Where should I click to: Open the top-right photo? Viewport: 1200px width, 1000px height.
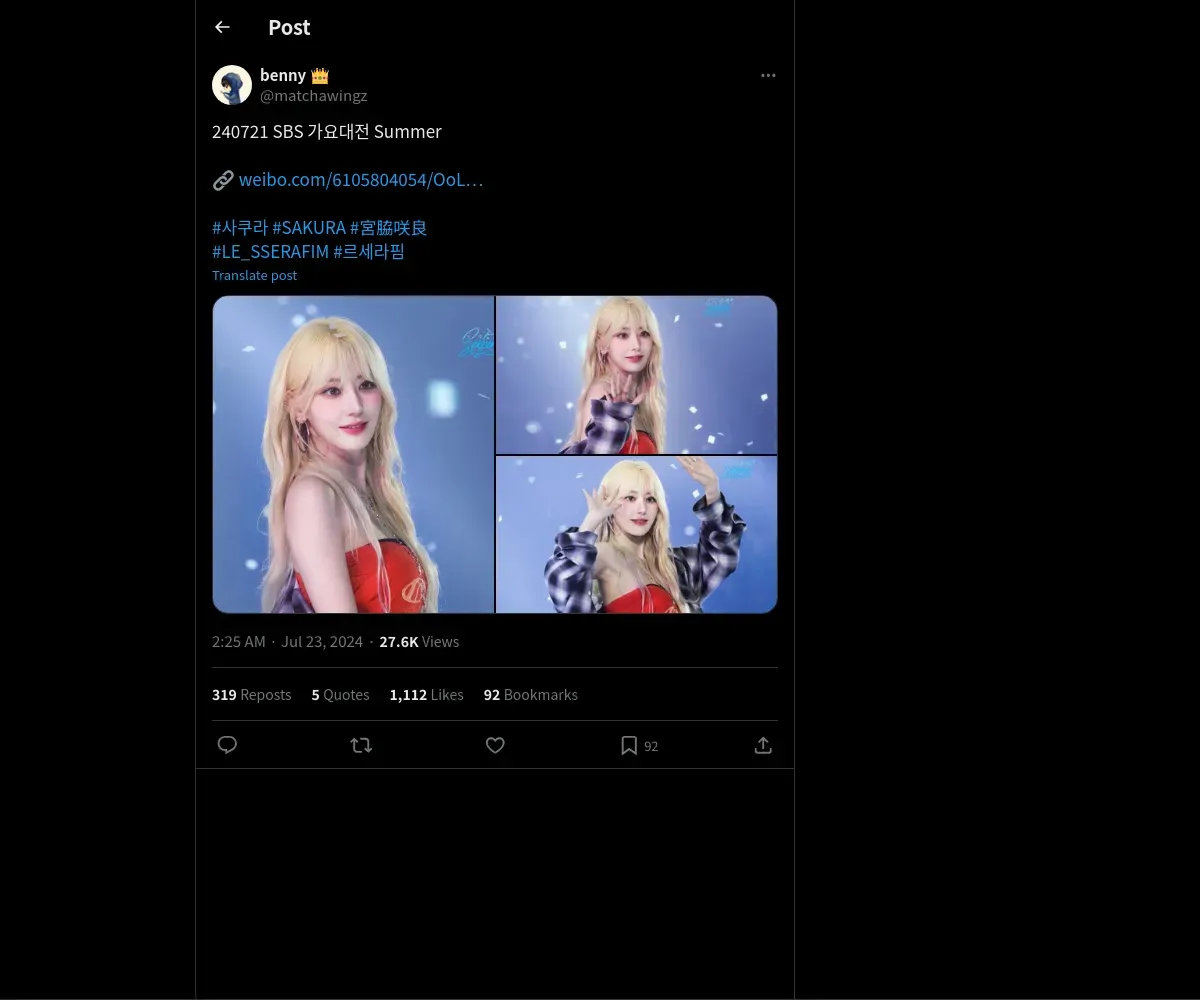click(x=637, y=375)
